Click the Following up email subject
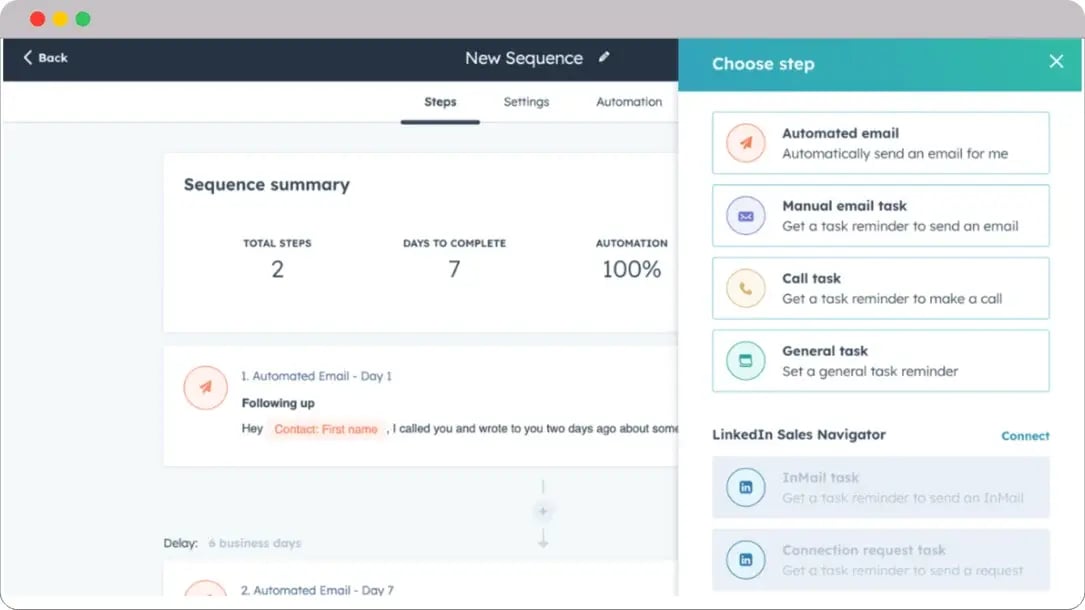The height and width of the screenshot is (610, 1085). coord(278,403)
